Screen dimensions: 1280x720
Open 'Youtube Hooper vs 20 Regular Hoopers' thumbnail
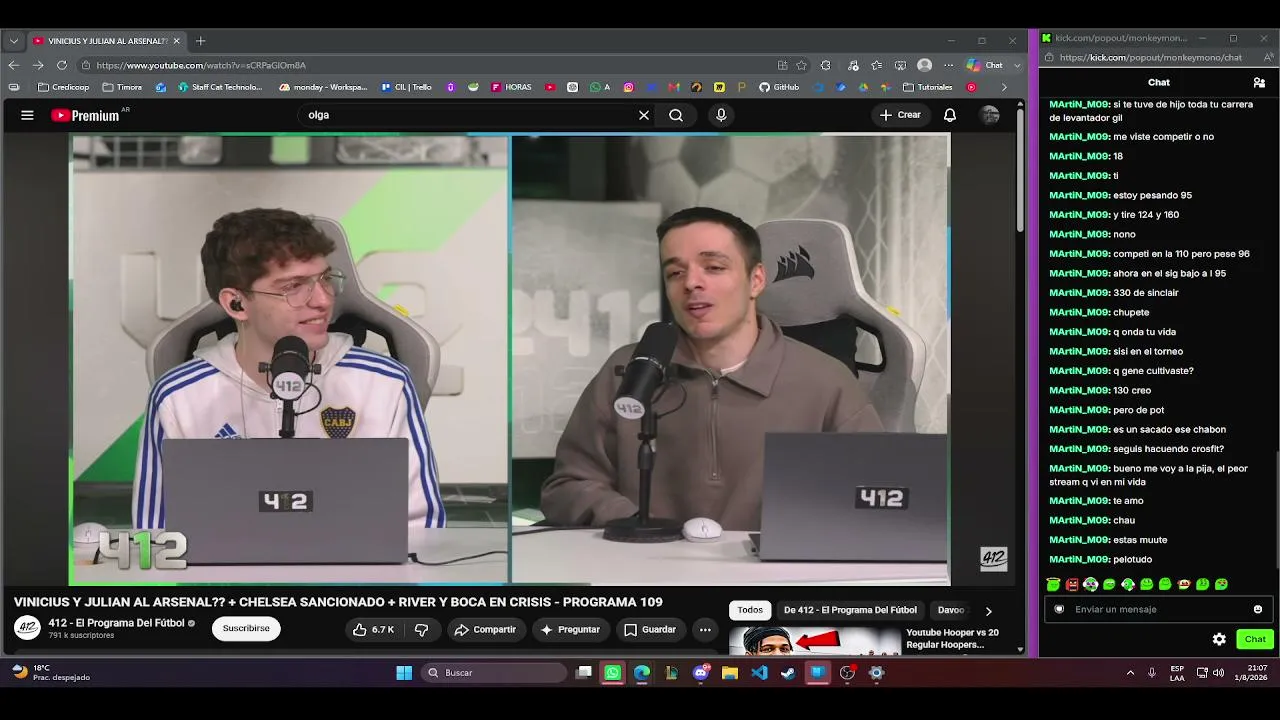click(814, 640)
